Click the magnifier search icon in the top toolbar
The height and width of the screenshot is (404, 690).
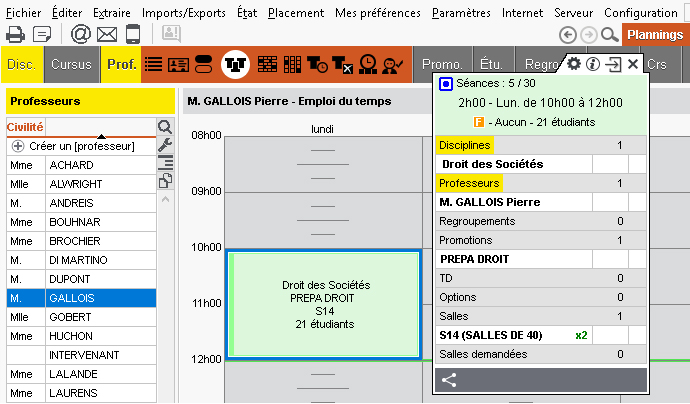pyautogui.click(x=610, y=35)
